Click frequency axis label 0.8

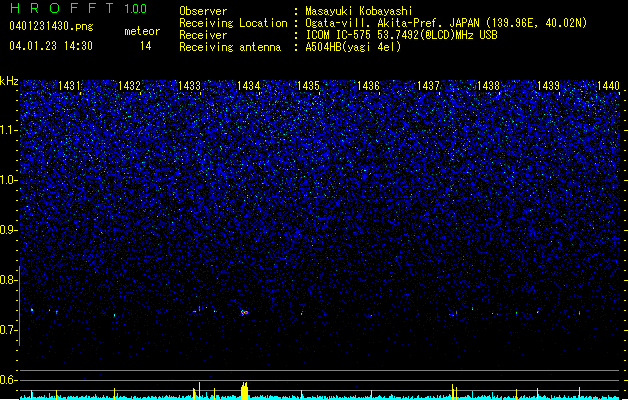pyautogui.click(x=8, y=280)
